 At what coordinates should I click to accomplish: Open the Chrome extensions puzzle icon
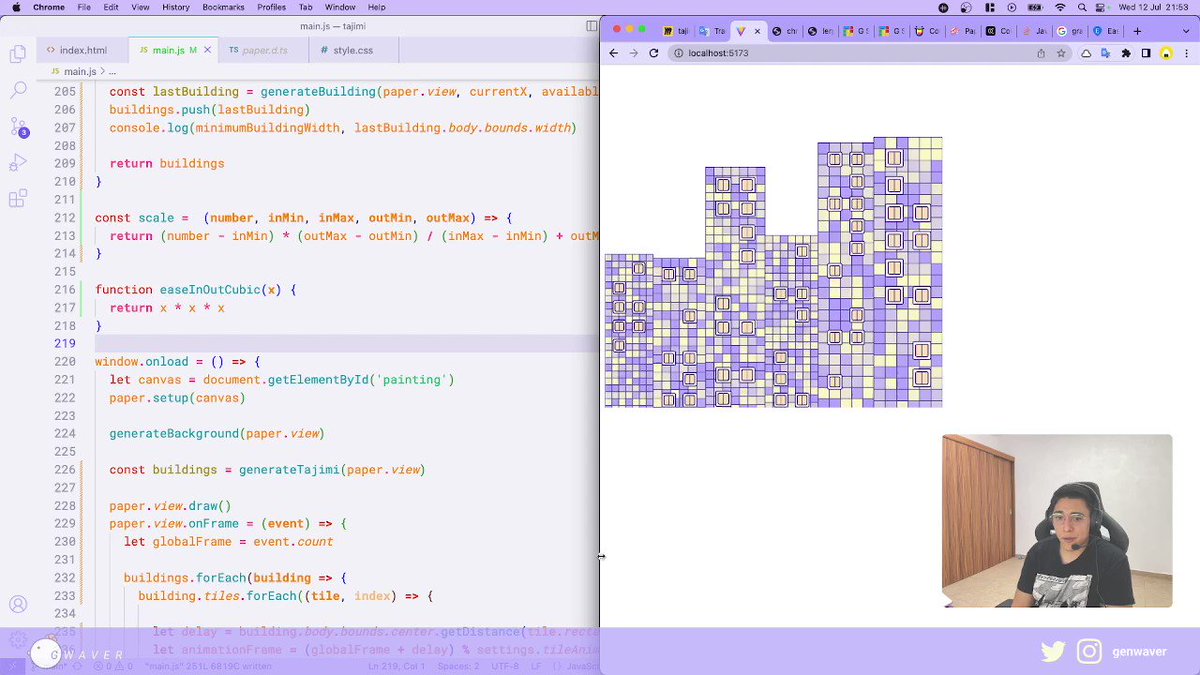pos(1126,53)
